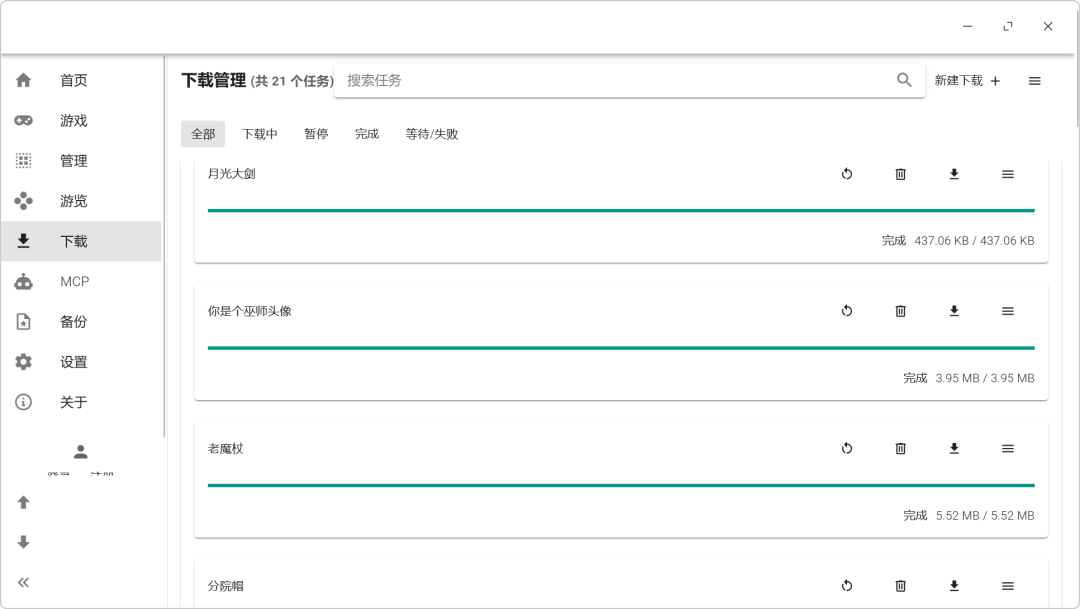Click the search magnifier icon
The width and height of the screenshot is (1080, 609).
[x=904, y=81]
